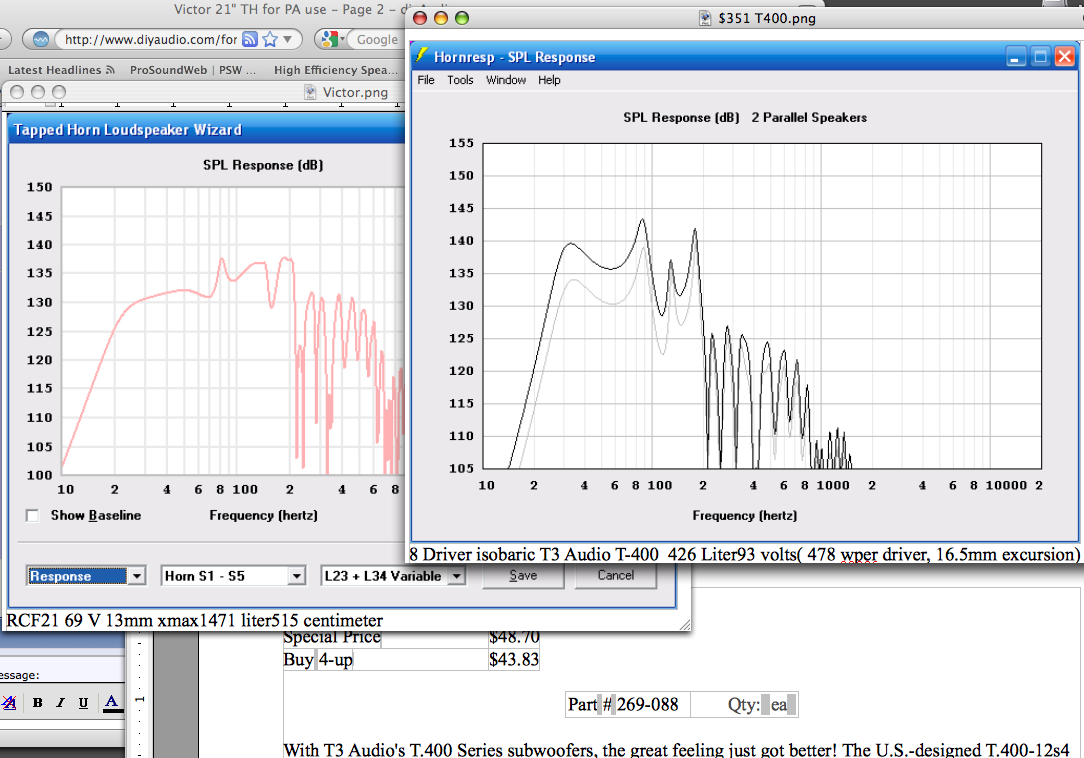Enable the Show Baseline checkbox
The height and width of the screenshot is (758, 1084).
coord(32,515)
